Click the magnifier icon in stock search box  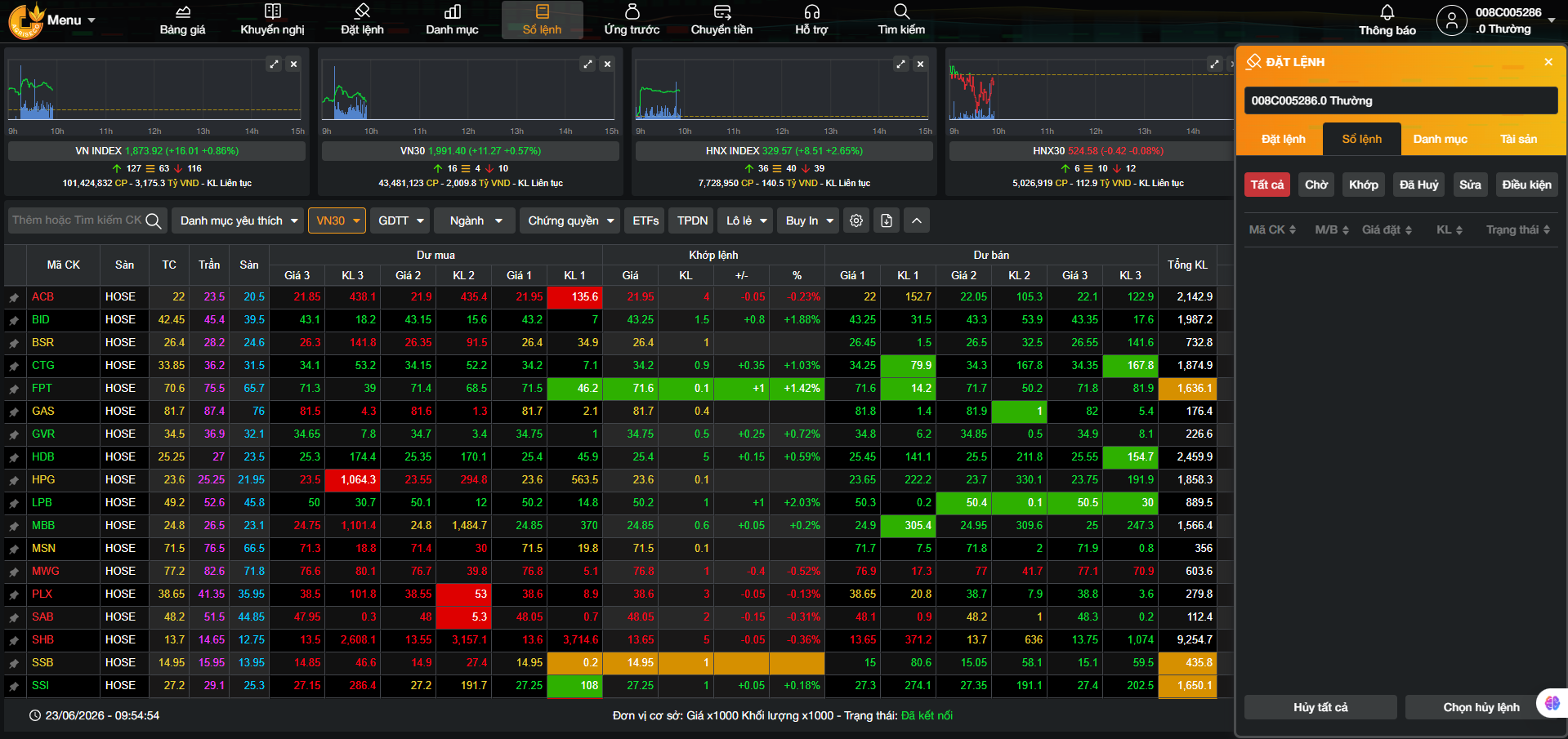[x=154, y=220]
